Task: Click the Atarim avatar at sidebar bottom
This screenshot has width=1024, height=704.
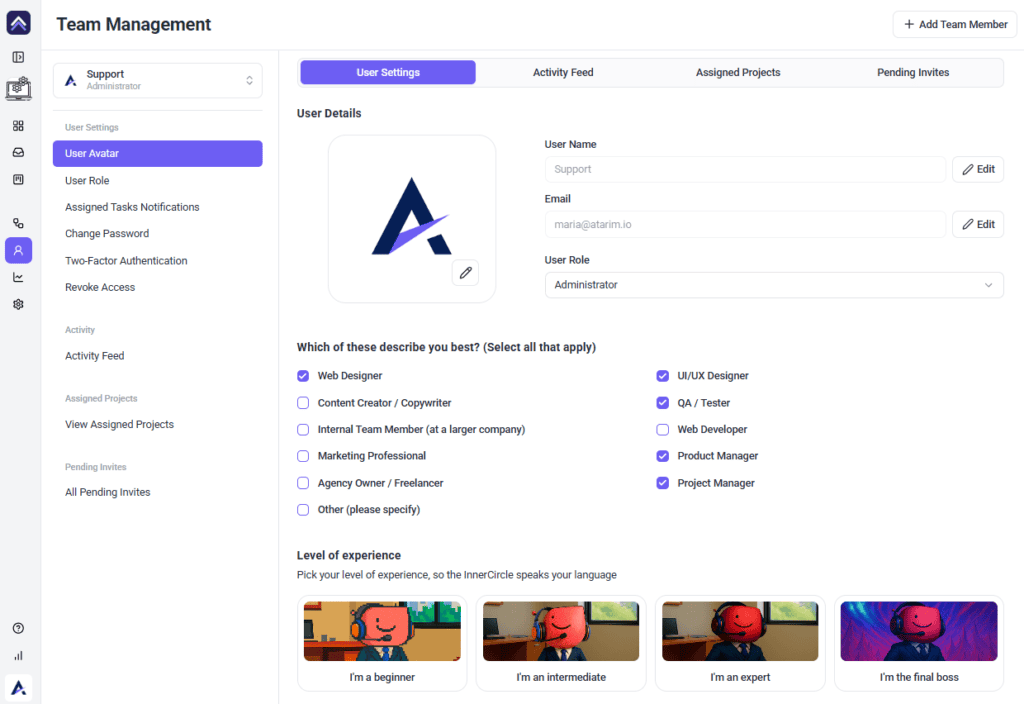Action: coord(18,688)
